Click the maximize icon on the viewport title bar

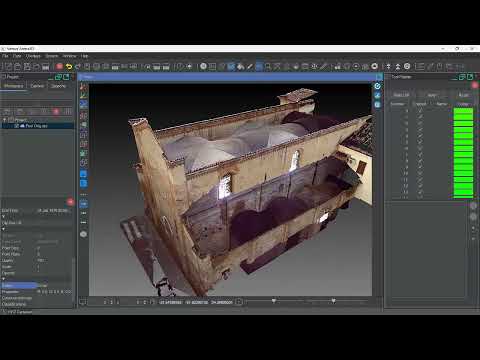(x=379, y=77)
